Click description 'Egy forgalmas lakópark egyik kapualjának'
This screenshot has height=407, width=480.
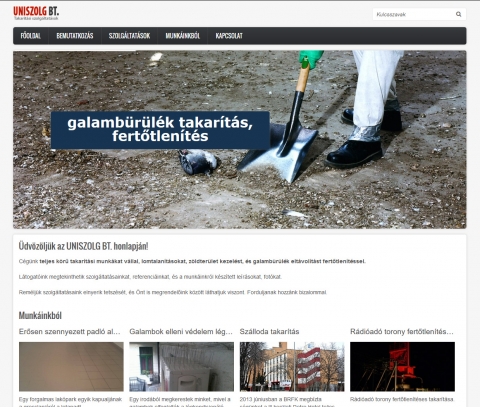click(70, 402)
